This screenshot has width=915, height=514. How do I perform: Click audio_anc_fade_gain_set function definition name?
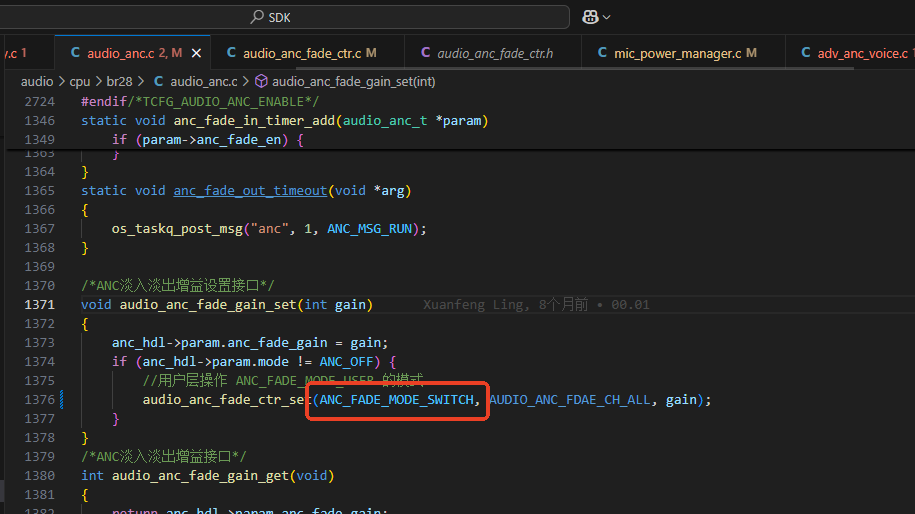pos(208,305)
